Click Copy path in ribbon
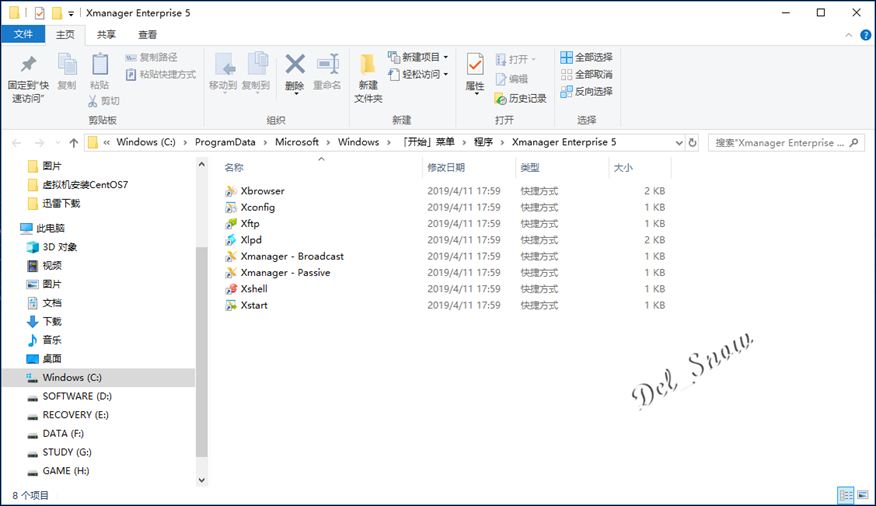This screenshot has width=876, height=506. point(151,58)
